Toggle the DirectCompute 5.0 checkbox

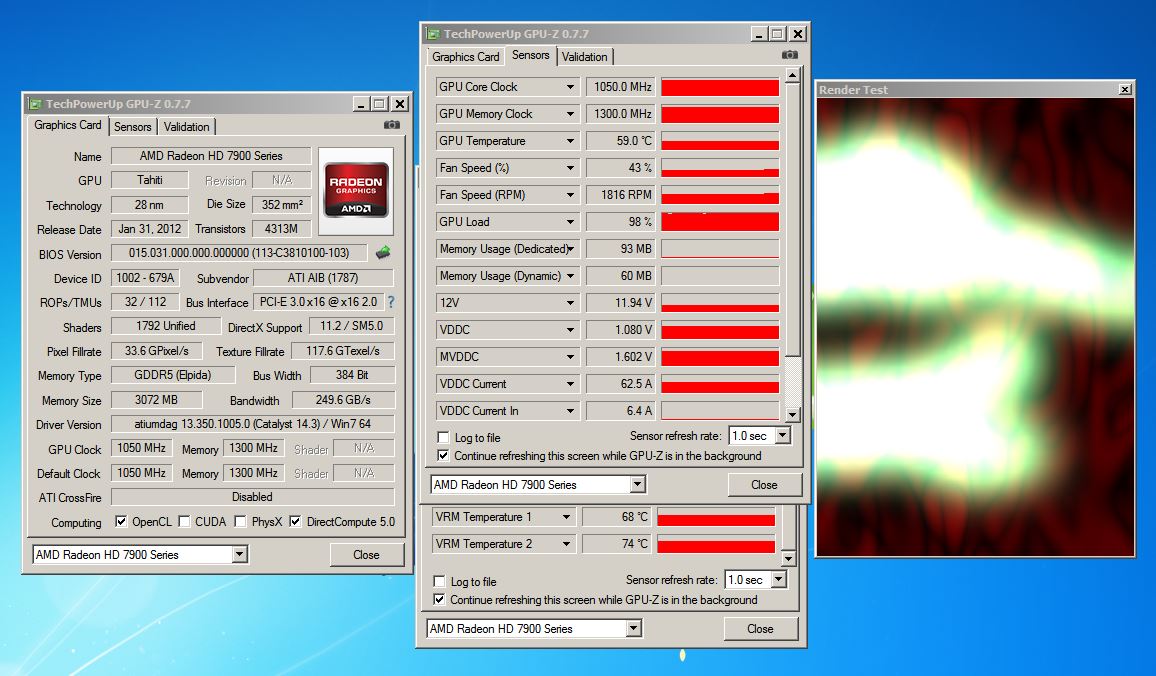tap(295, 521)
